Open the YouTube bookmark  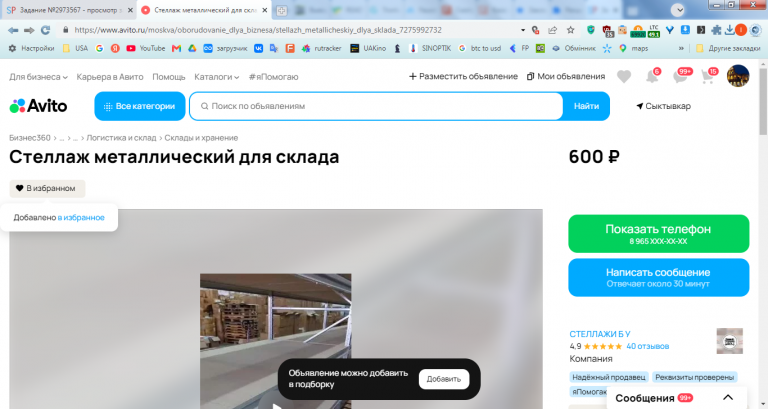coord(145,48)
